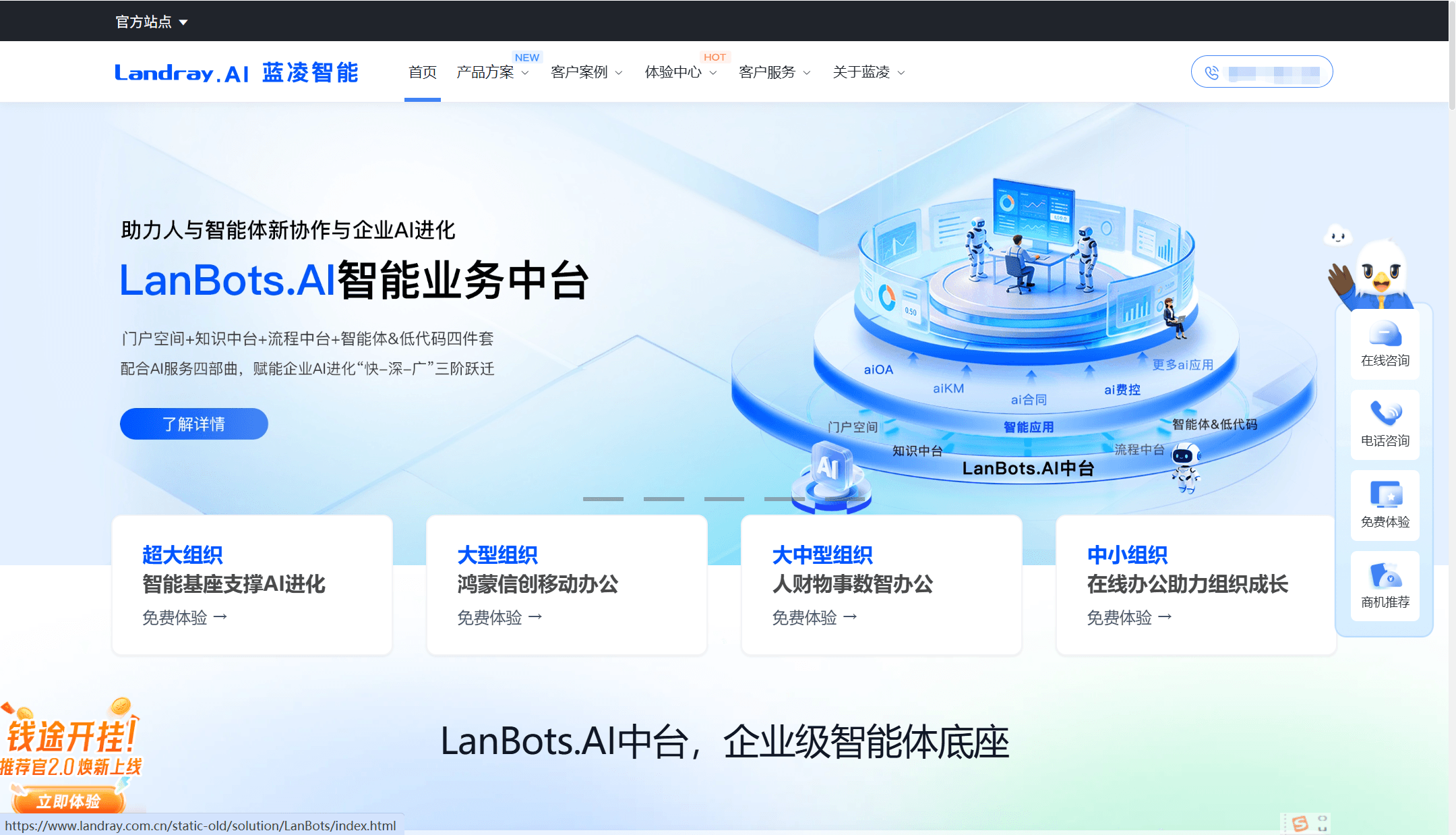
Task: Open 关于蓝凌 navigation item
Action: [861, 72]
